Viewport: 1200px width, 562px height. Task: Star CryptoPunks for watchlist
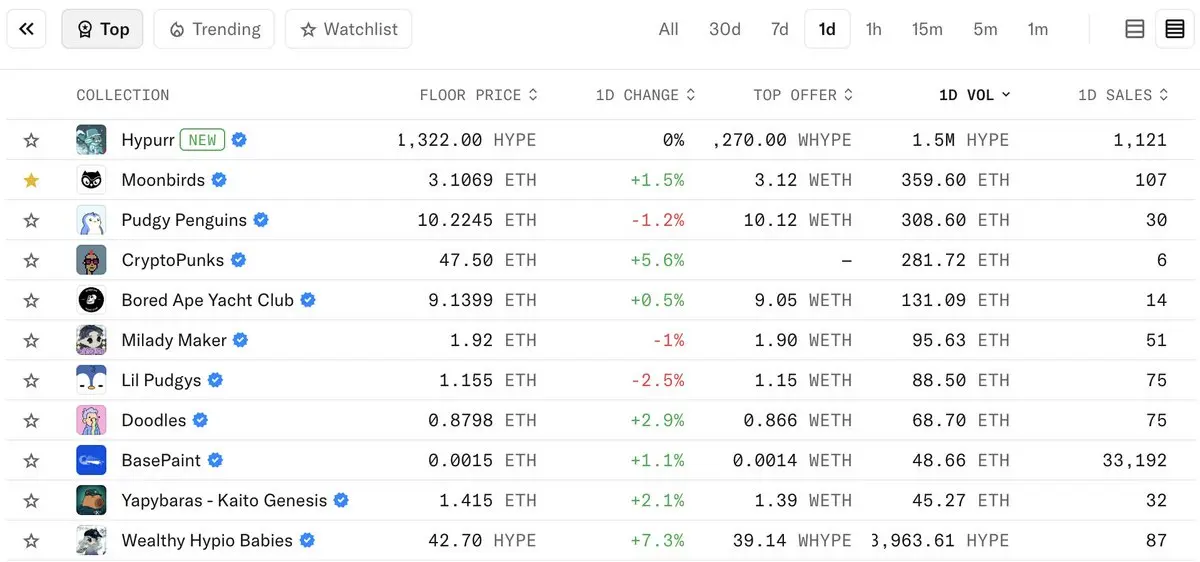(x=31, y=260)
